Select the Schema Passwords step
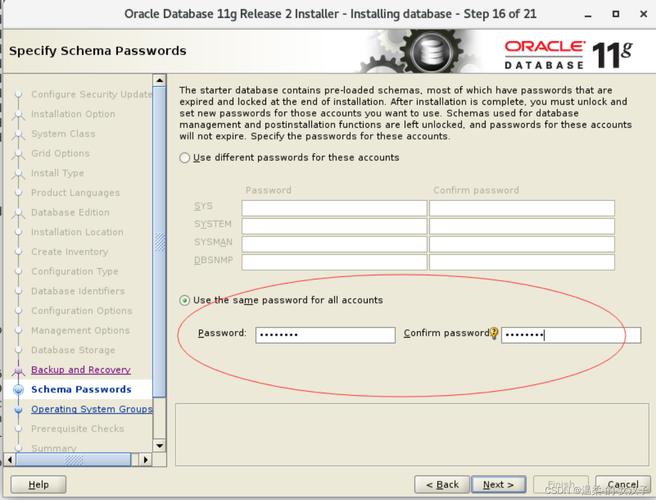The width and height of the screenshot is (656, 500). point(81,390)
